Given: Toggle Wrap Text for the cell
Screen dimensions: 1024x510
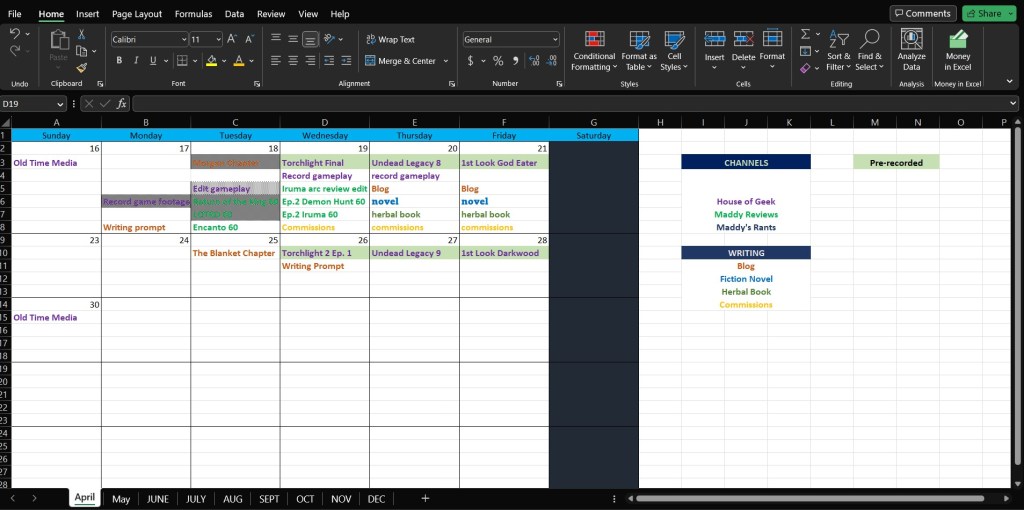Looking at the screenshot, I should (x=389, y=39).
